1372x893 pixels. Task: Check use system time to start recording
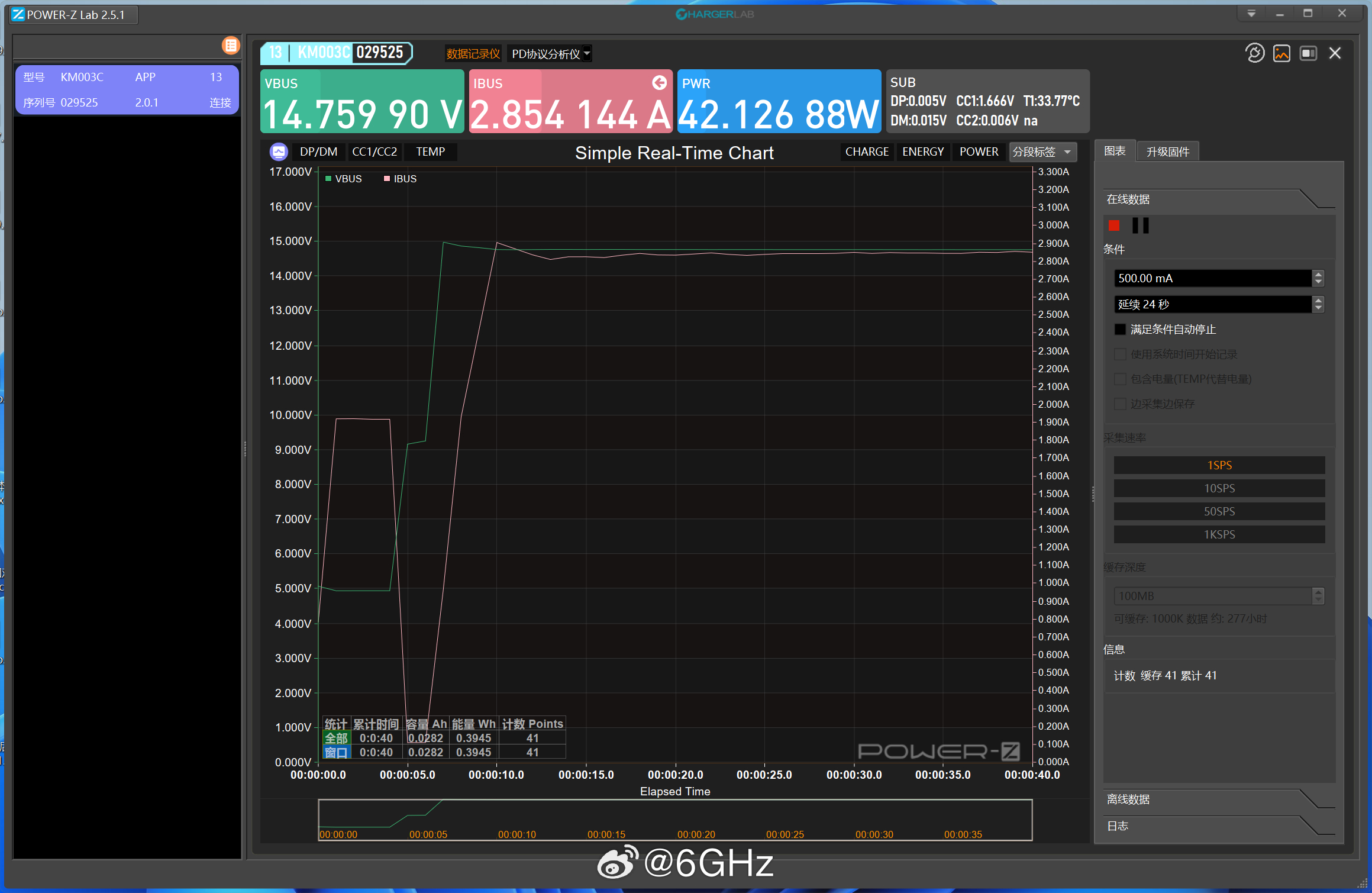pos(1120,354)
